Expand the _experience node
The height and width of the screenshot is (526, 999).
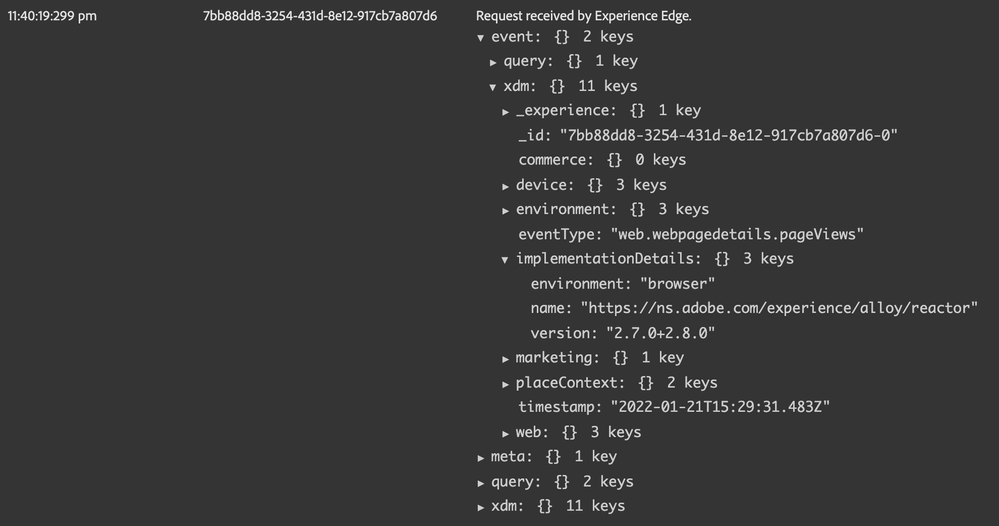coord(506,111)
